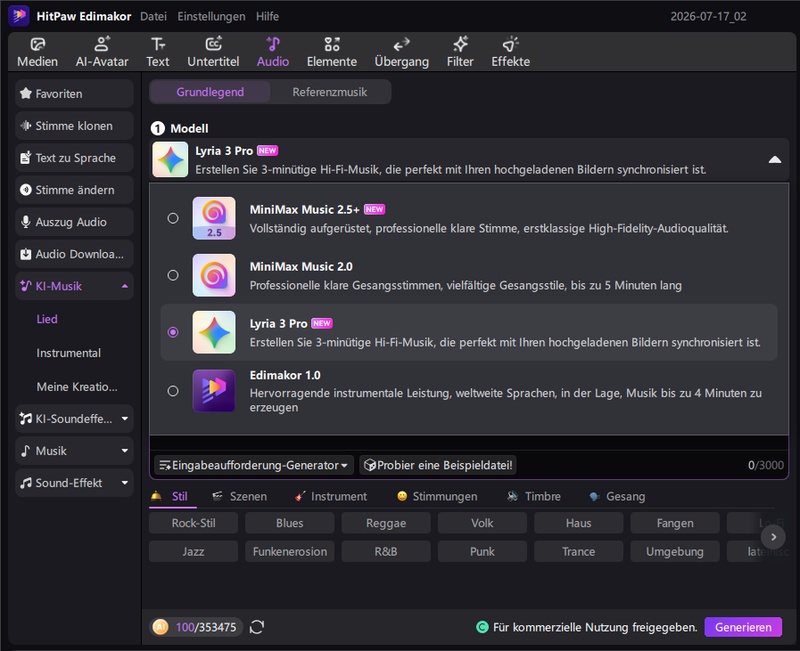
Task: Select the Instrument tag tab
Action: tap(331, 497)
